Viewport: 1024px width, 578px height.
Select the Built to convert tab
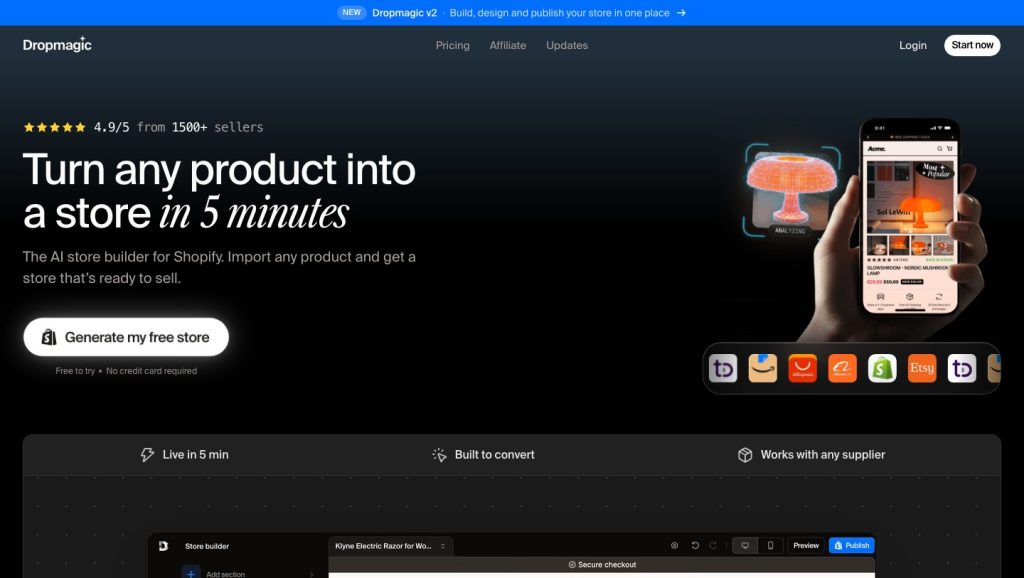click(x=483, y=455)
